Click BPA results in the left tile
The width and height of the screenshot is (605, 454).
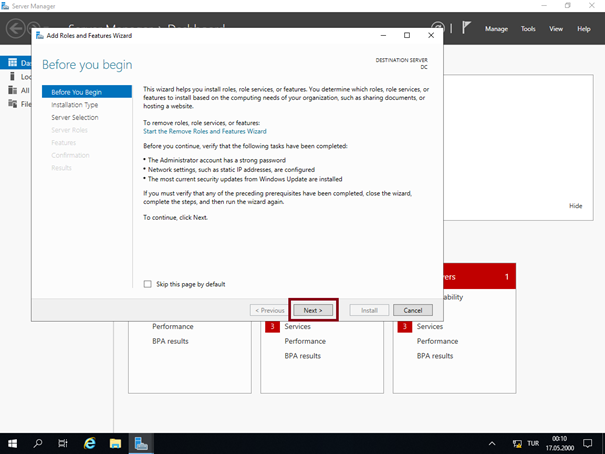pos(170,341)
